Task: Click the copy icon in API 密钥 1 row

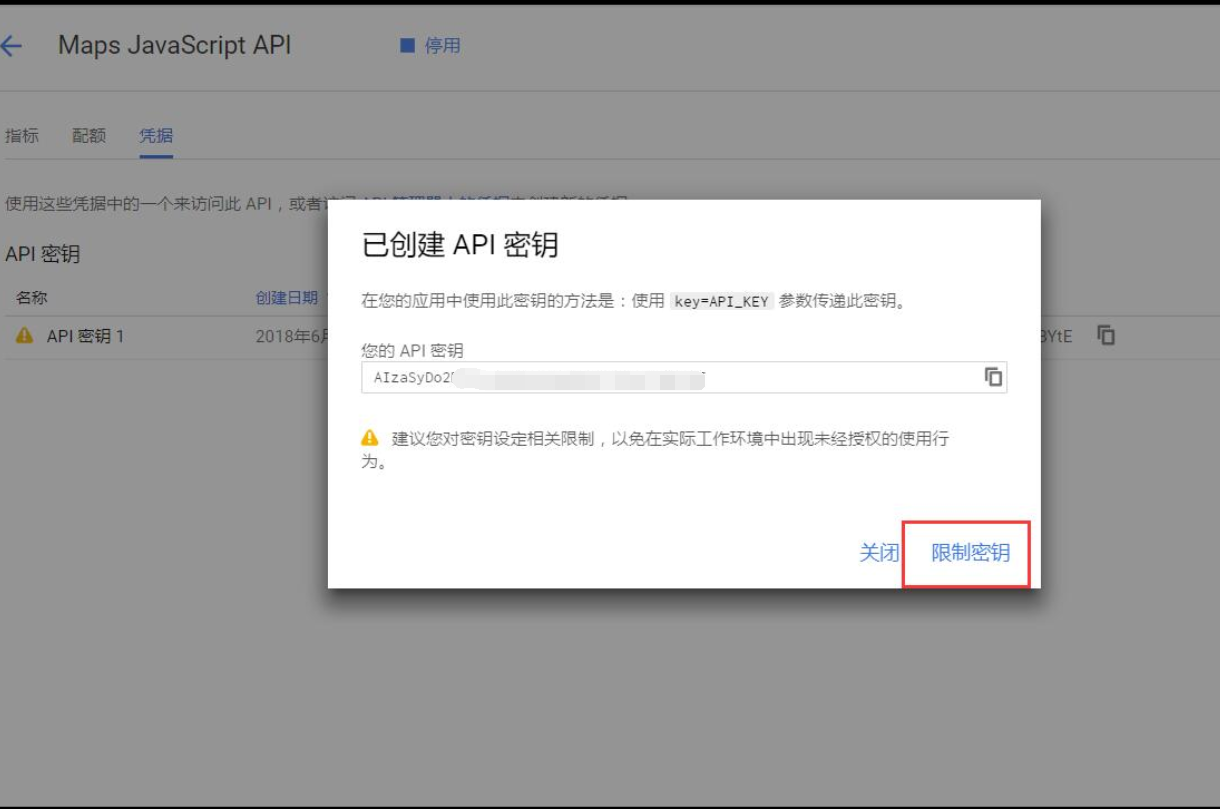Action: (1106, 336)
